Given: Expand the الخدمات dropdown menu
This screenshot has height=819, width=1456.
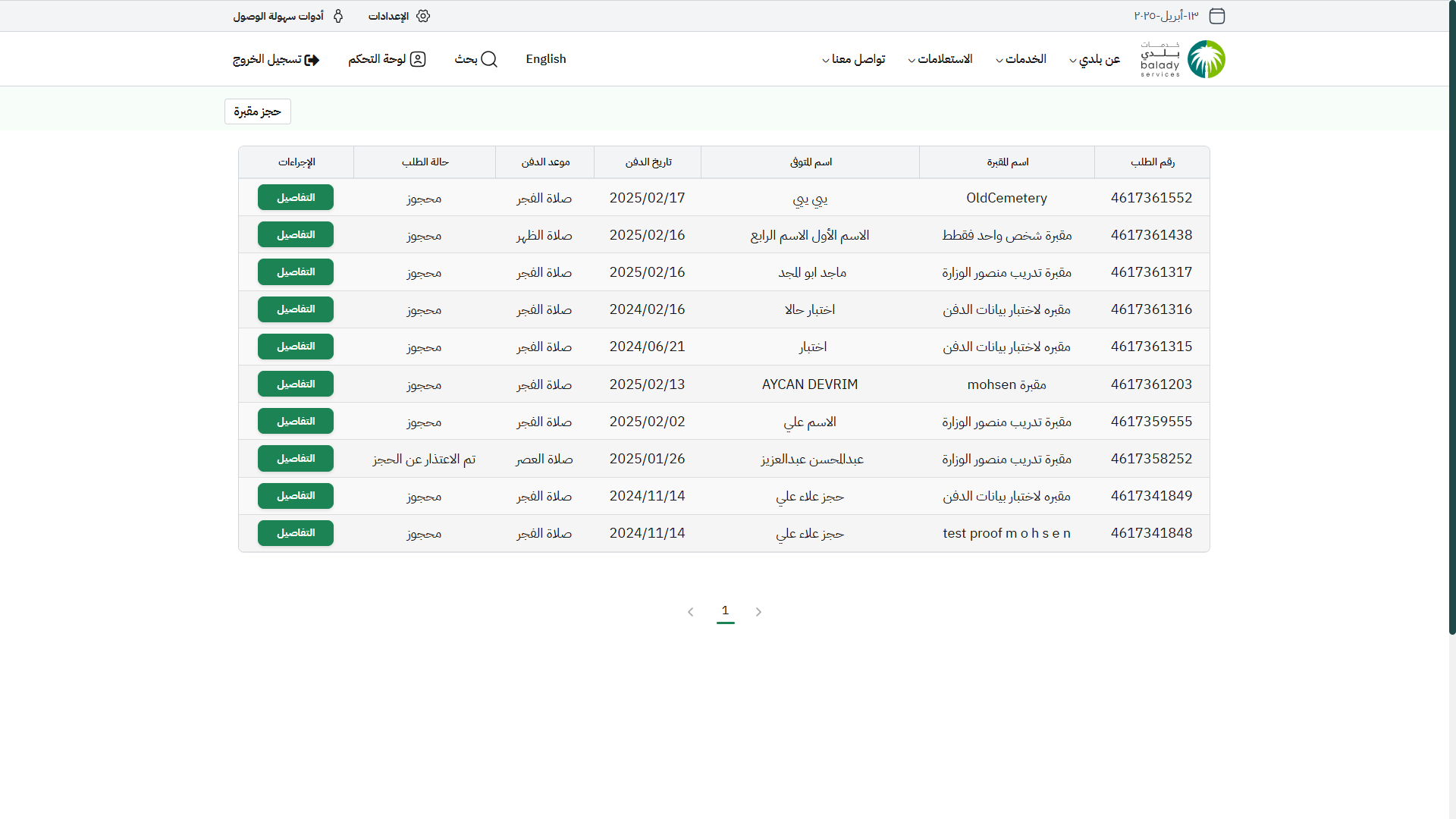Looking at the screenshot, I should tap(1021, 59).
